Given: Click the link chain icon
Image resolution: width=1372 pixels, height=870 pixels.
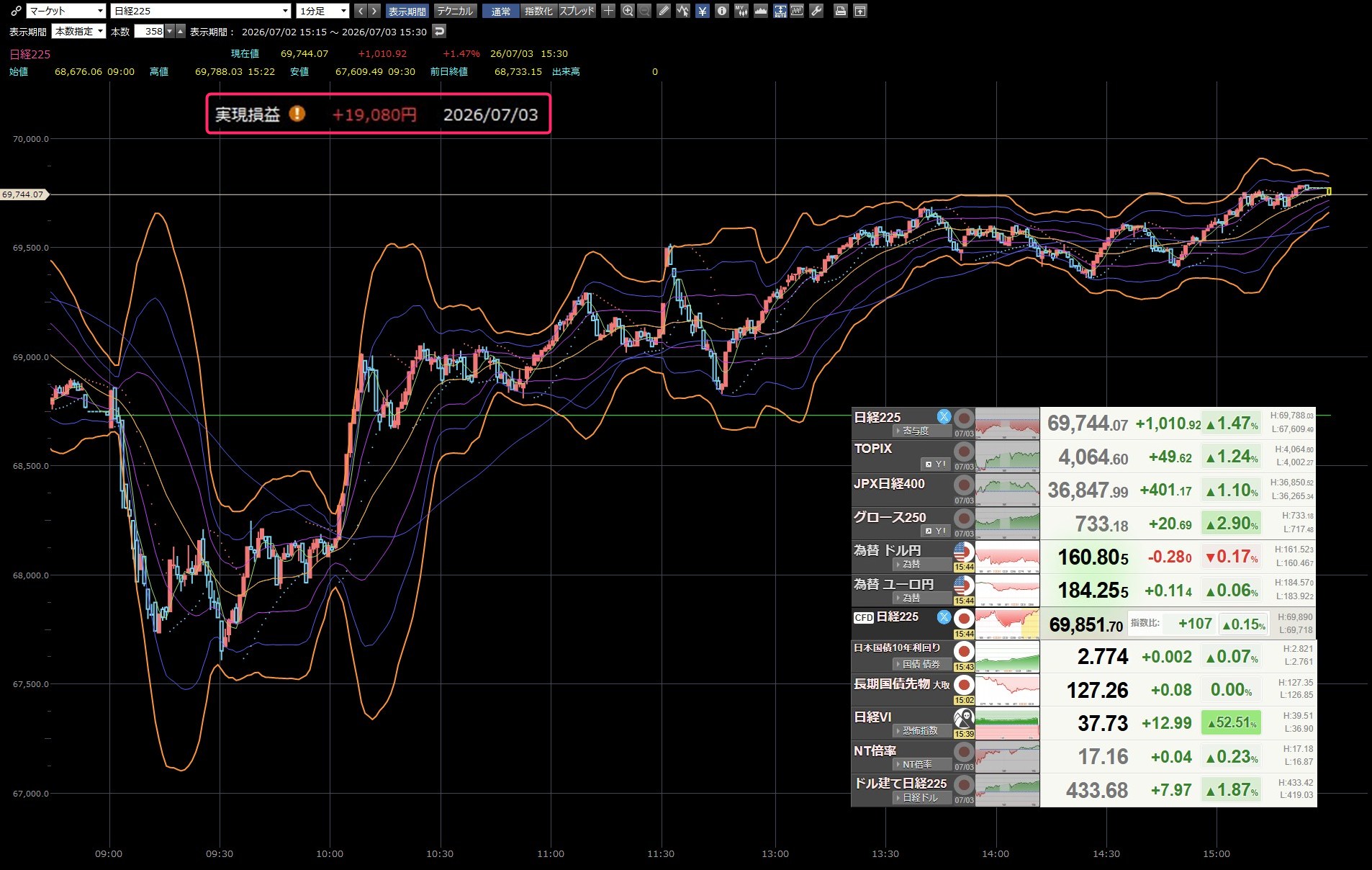Looking at the screenshot, I should pos(16,11).
